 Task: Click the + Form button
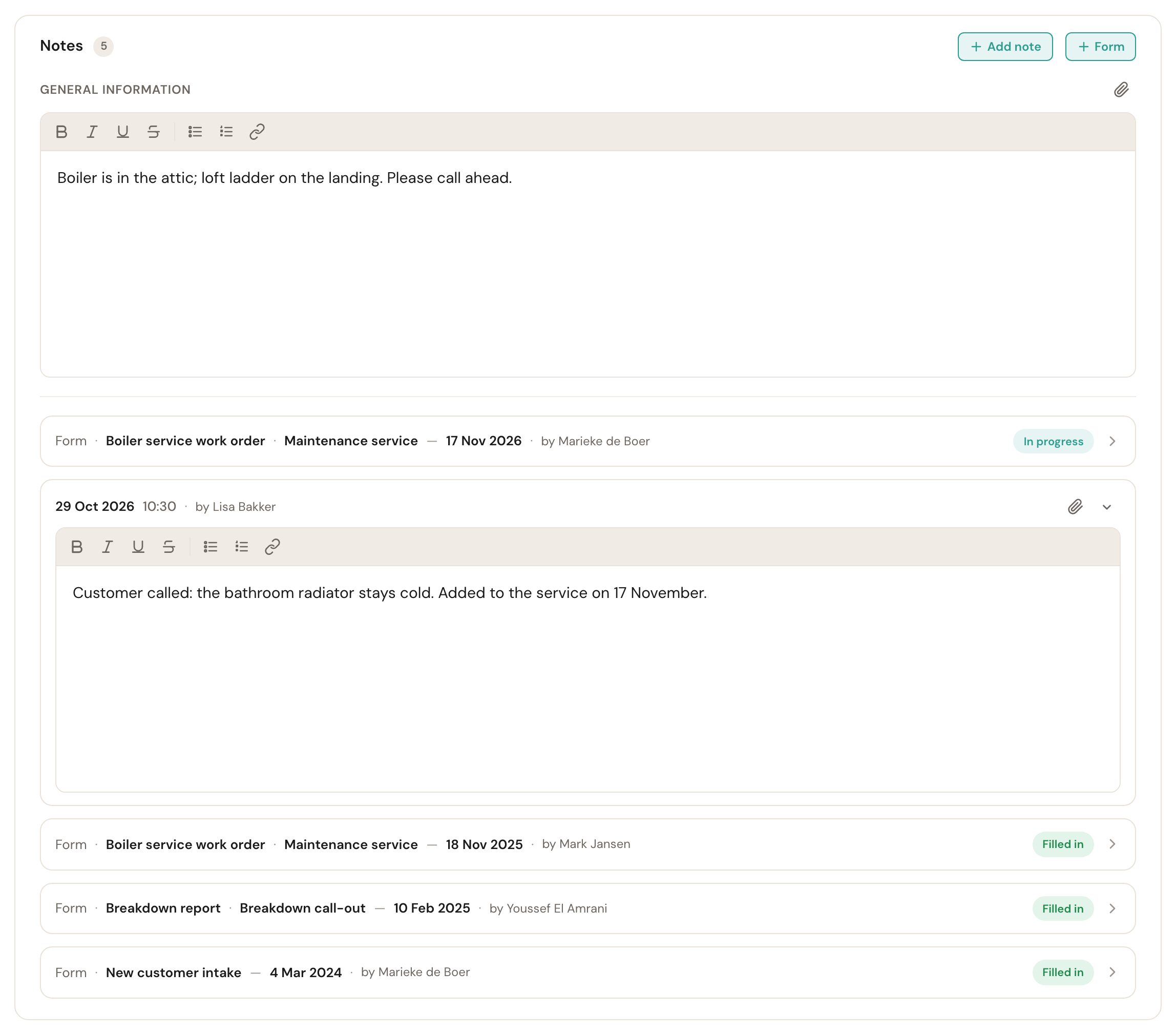click(x=1100, y=47)
